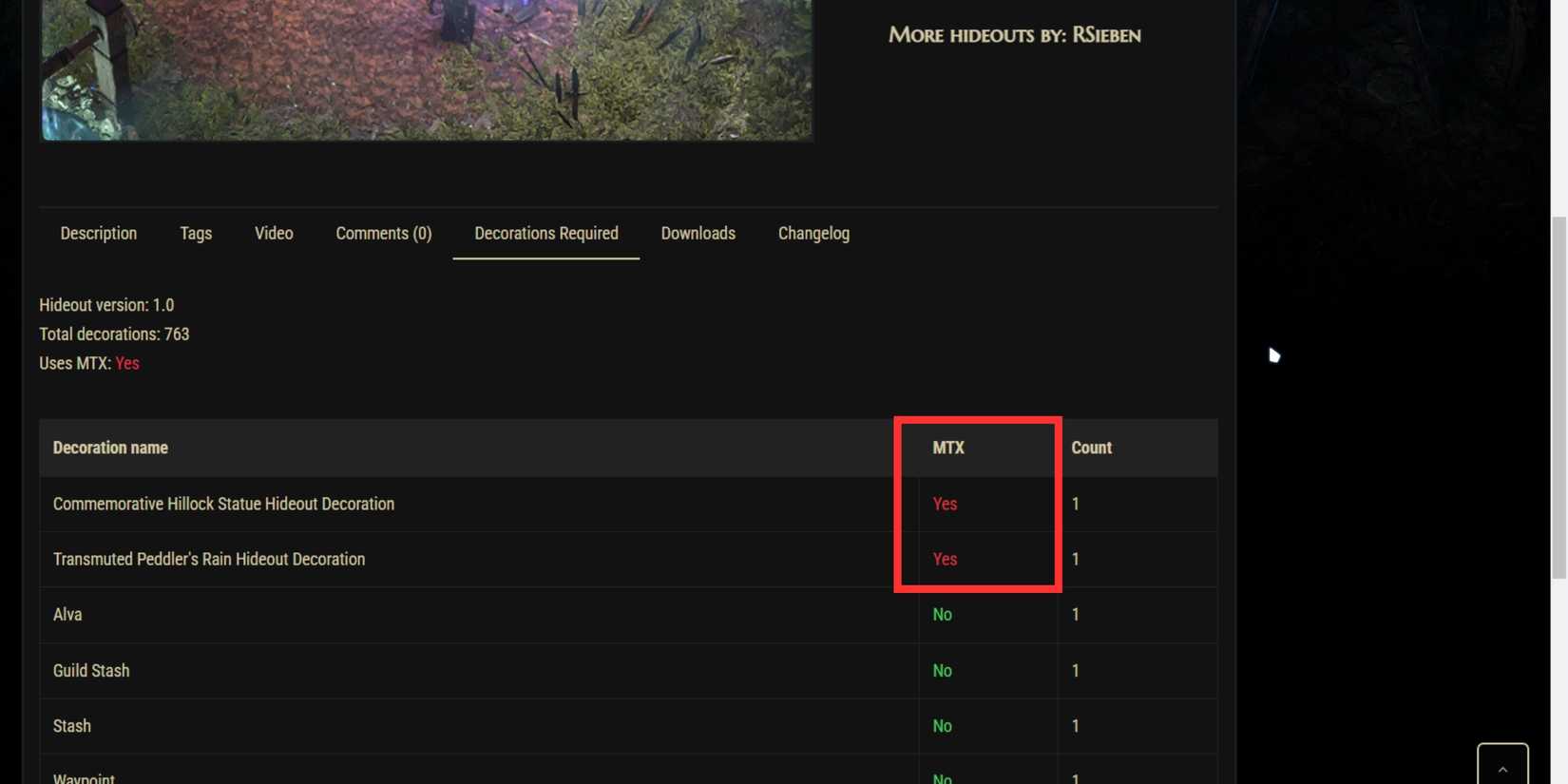The image size is (1568, 784).
Task: Click the Hideout version: 1.0 text
Action: [x=106, y=305]
